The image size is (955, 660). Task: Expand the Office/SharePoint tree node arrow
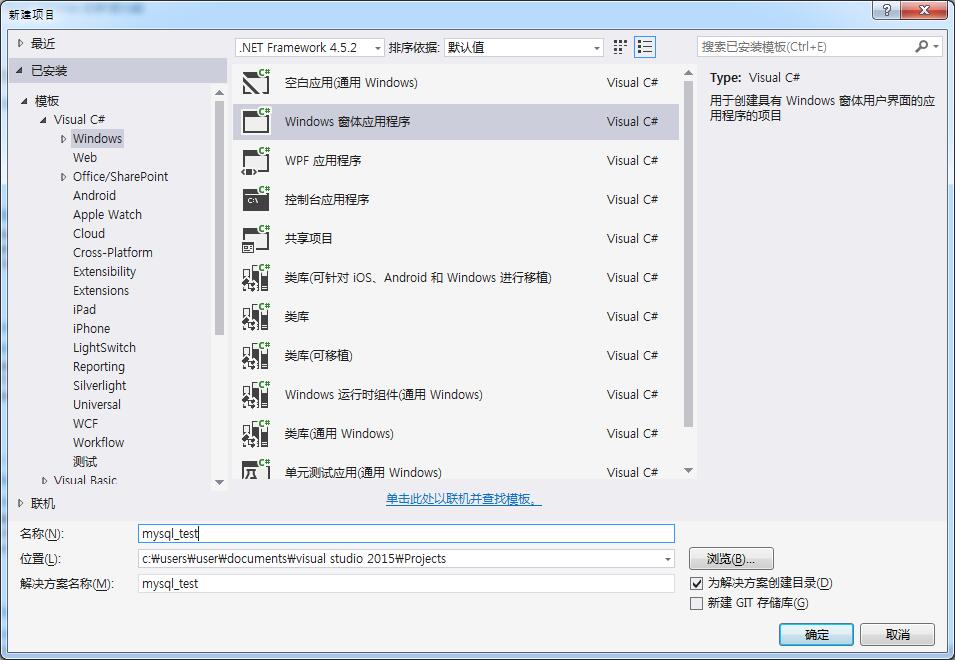click(x=63, y=177)
